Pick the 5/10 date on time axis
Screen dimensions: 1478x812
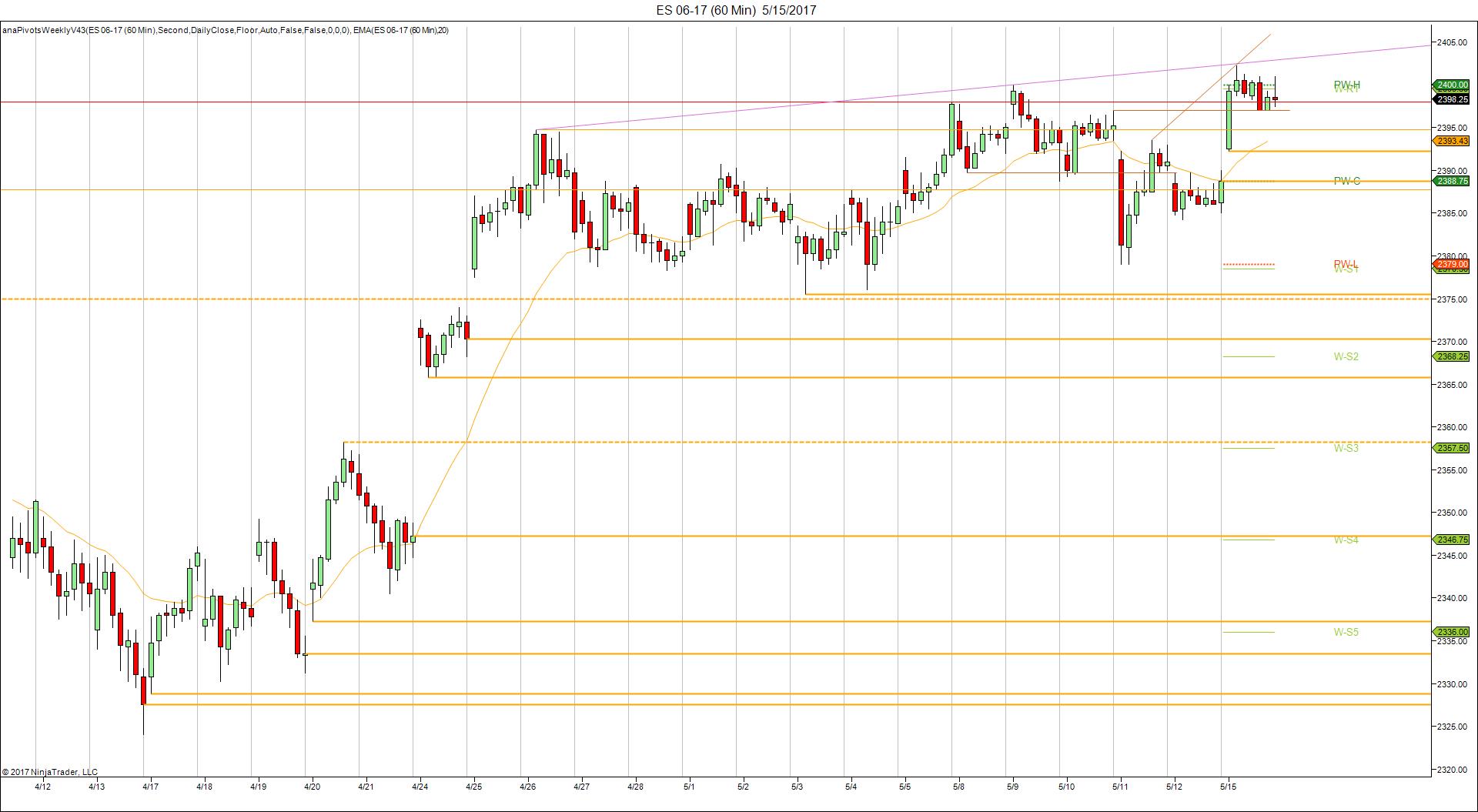tap(1067, 787)
